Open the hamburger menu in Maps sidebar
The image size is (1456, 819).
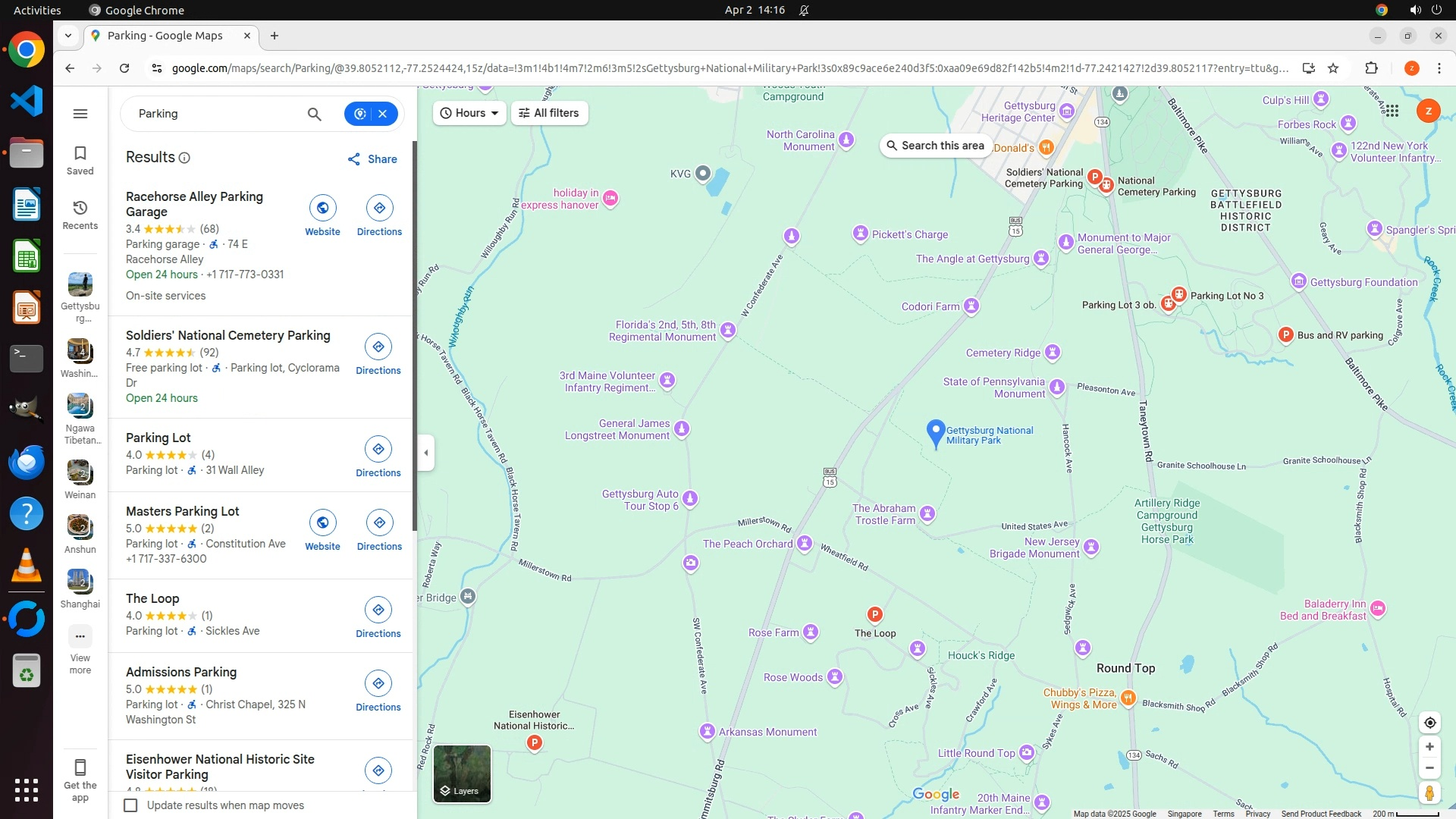pos(80,114)
